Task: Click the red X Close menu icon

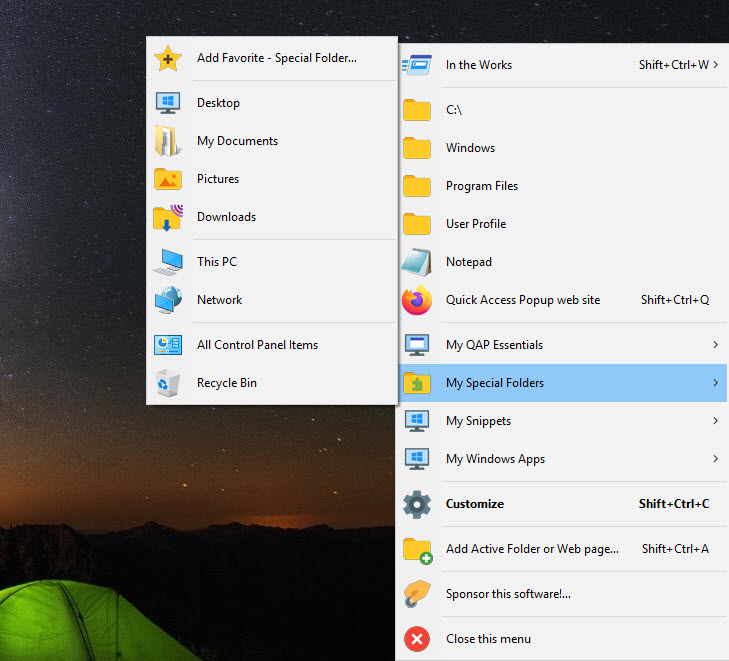Action: coord(417,639)
